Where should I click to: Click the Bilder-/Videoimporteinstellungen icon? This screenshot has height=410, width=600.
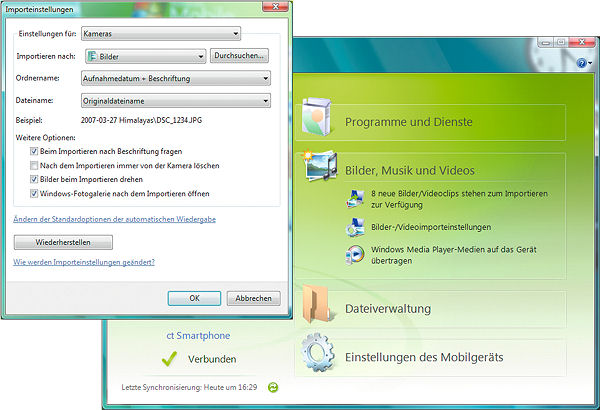pos(355,227)
